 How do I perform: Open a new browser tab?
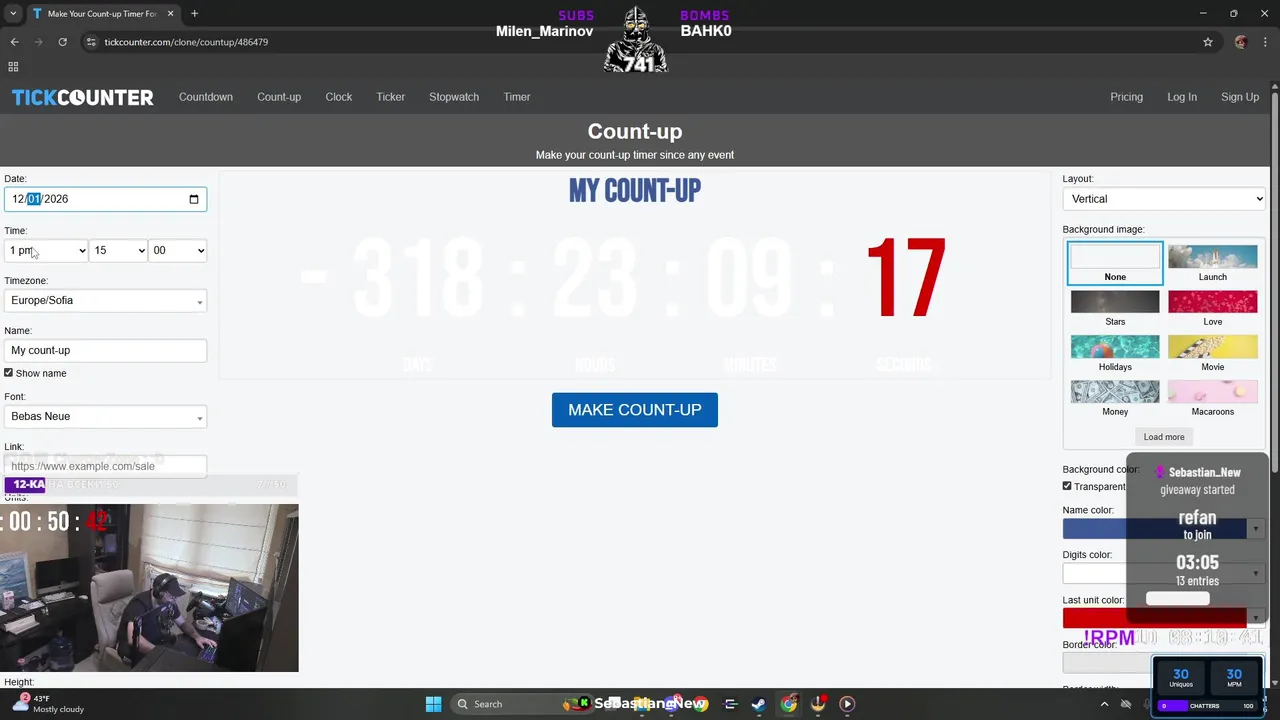pyautogui.click(x=194, y=14)
